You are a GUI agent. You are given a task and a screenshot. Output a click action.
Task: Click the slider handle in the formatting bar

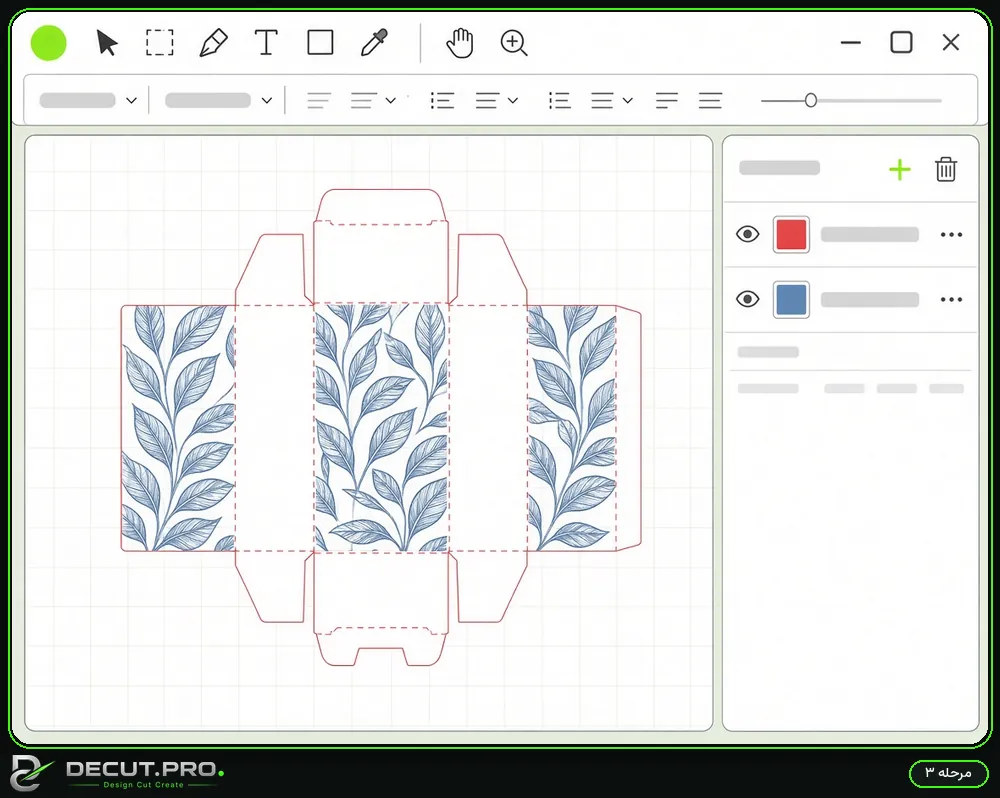pos(811,101)
